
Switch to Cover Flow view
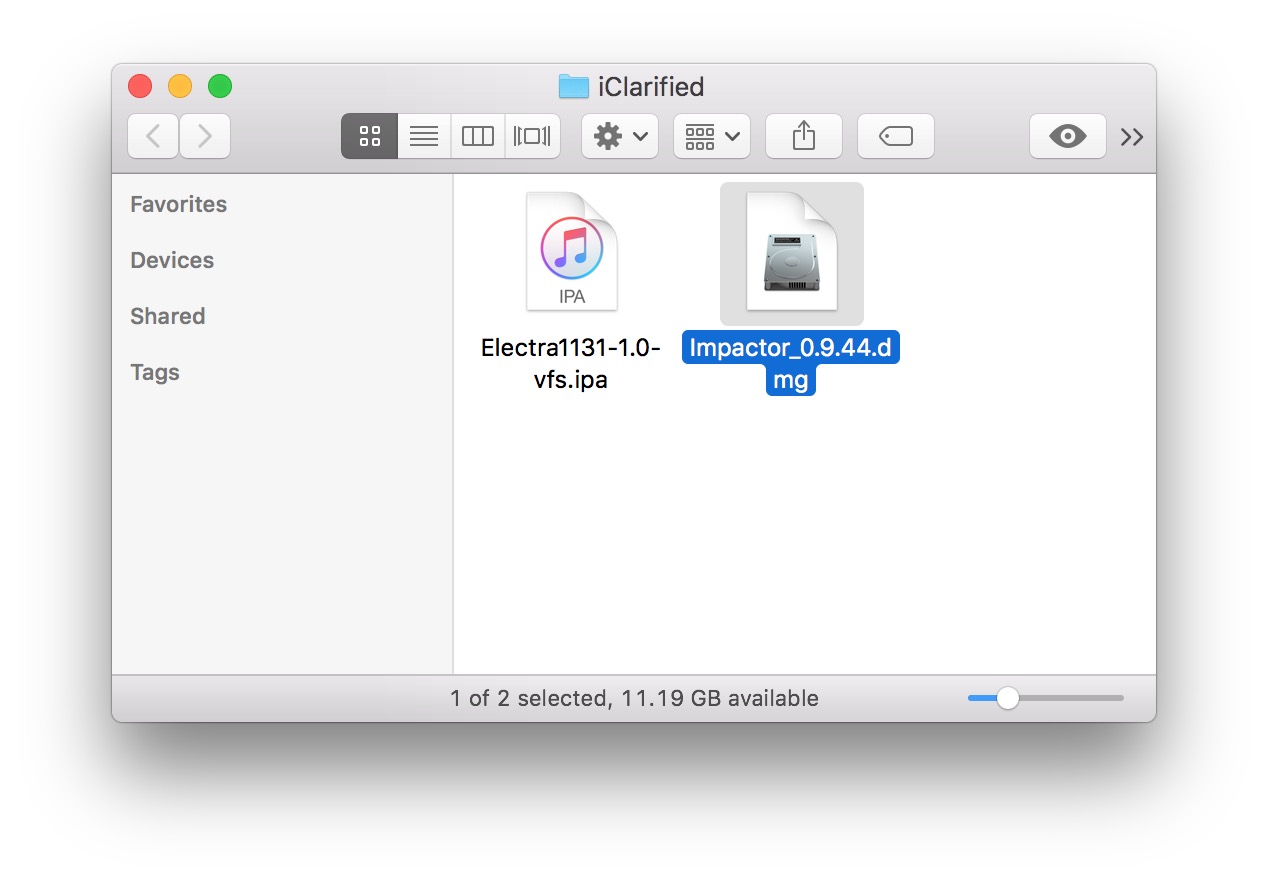[532, 136]
